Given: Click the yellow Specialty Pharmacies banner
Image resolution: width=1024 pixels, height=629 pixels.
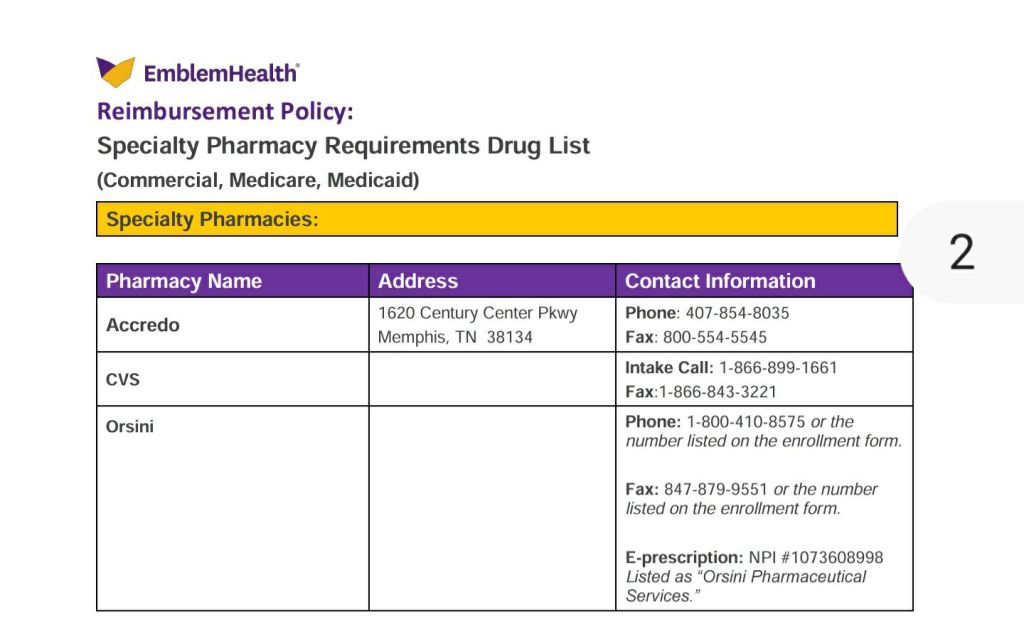Looking at the screenshot, I should [496, 219].
